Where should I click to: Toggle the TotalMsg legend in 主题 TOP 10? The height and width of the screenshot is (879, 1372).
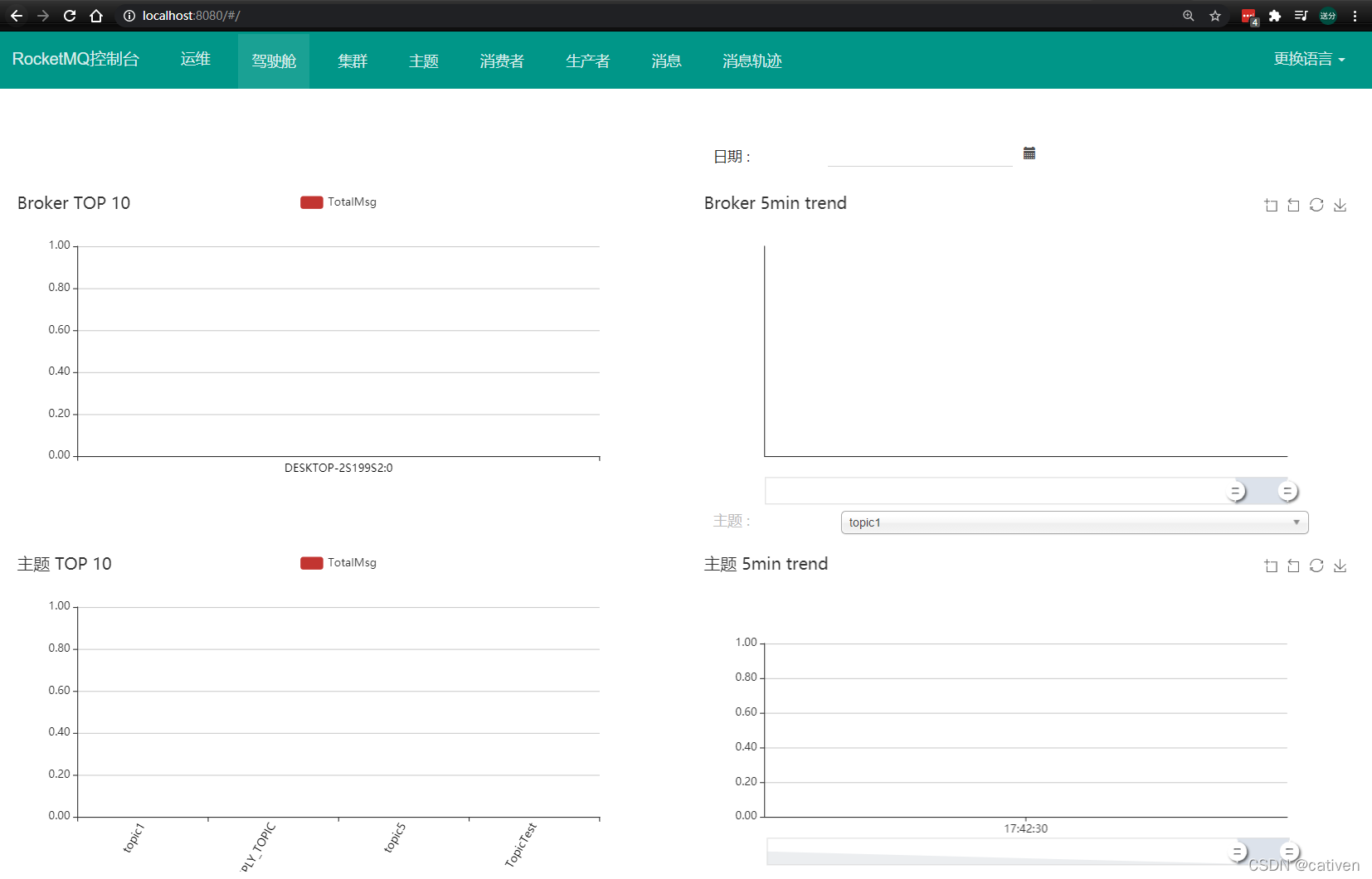coord(338,563)
